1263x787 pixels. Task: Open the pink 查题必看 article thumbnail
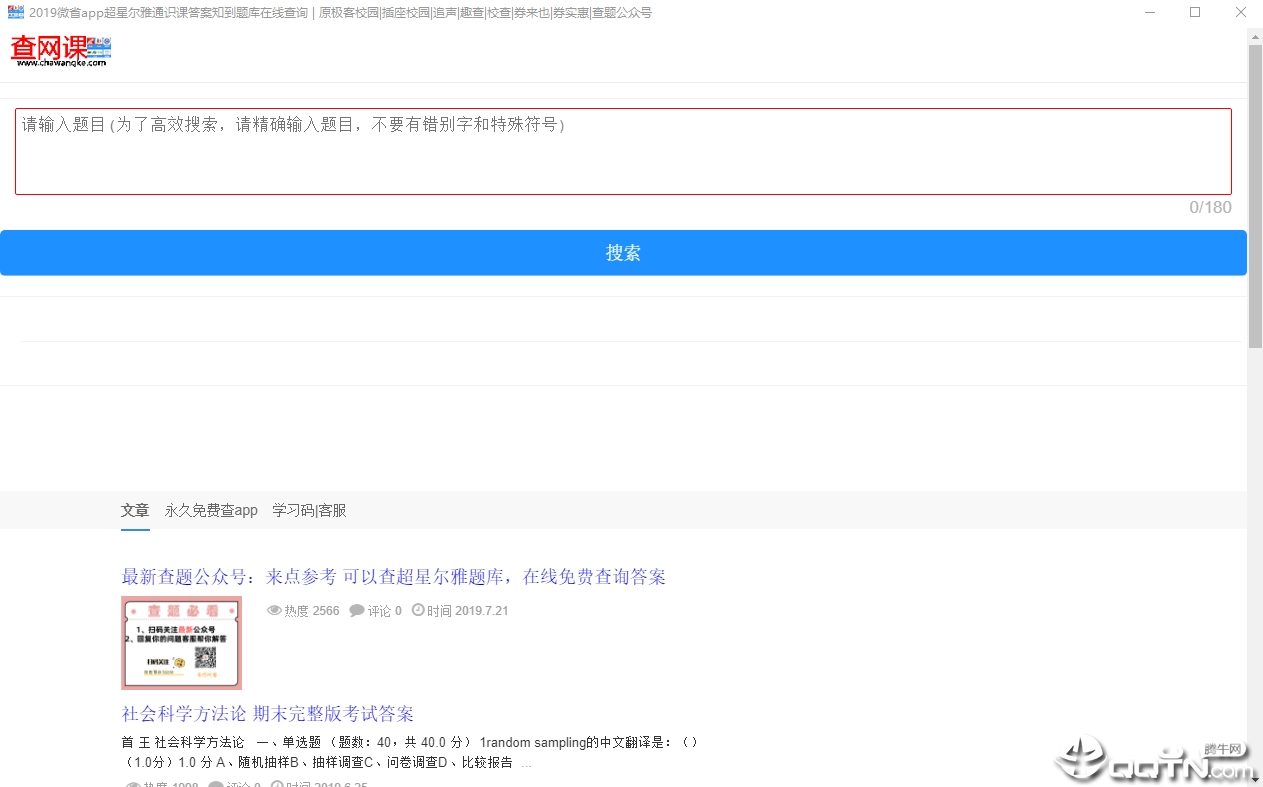click(181, 643)
